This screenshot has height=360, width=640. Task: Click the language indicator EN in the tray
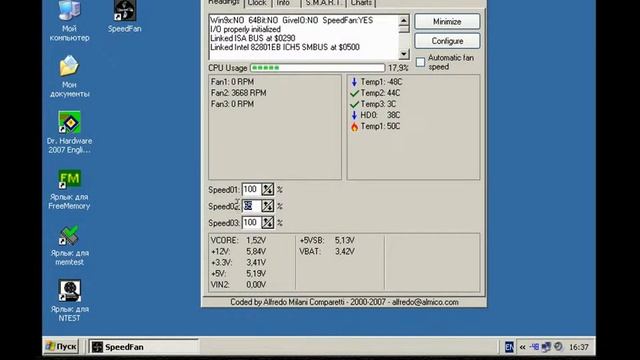(509, 347)
